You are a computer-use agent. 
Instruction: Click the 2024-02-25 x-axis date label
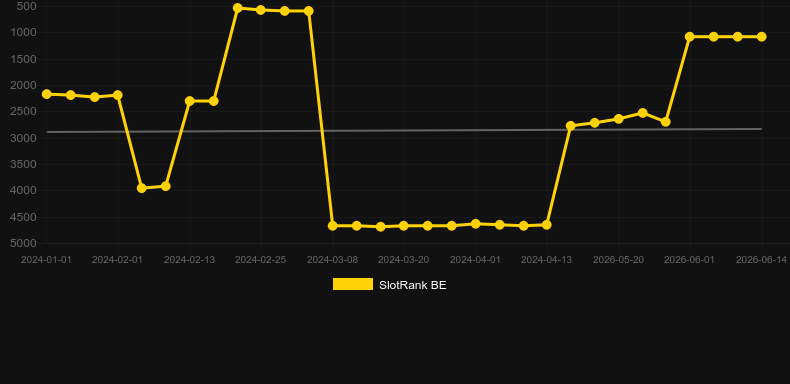(x=260, y=260)
